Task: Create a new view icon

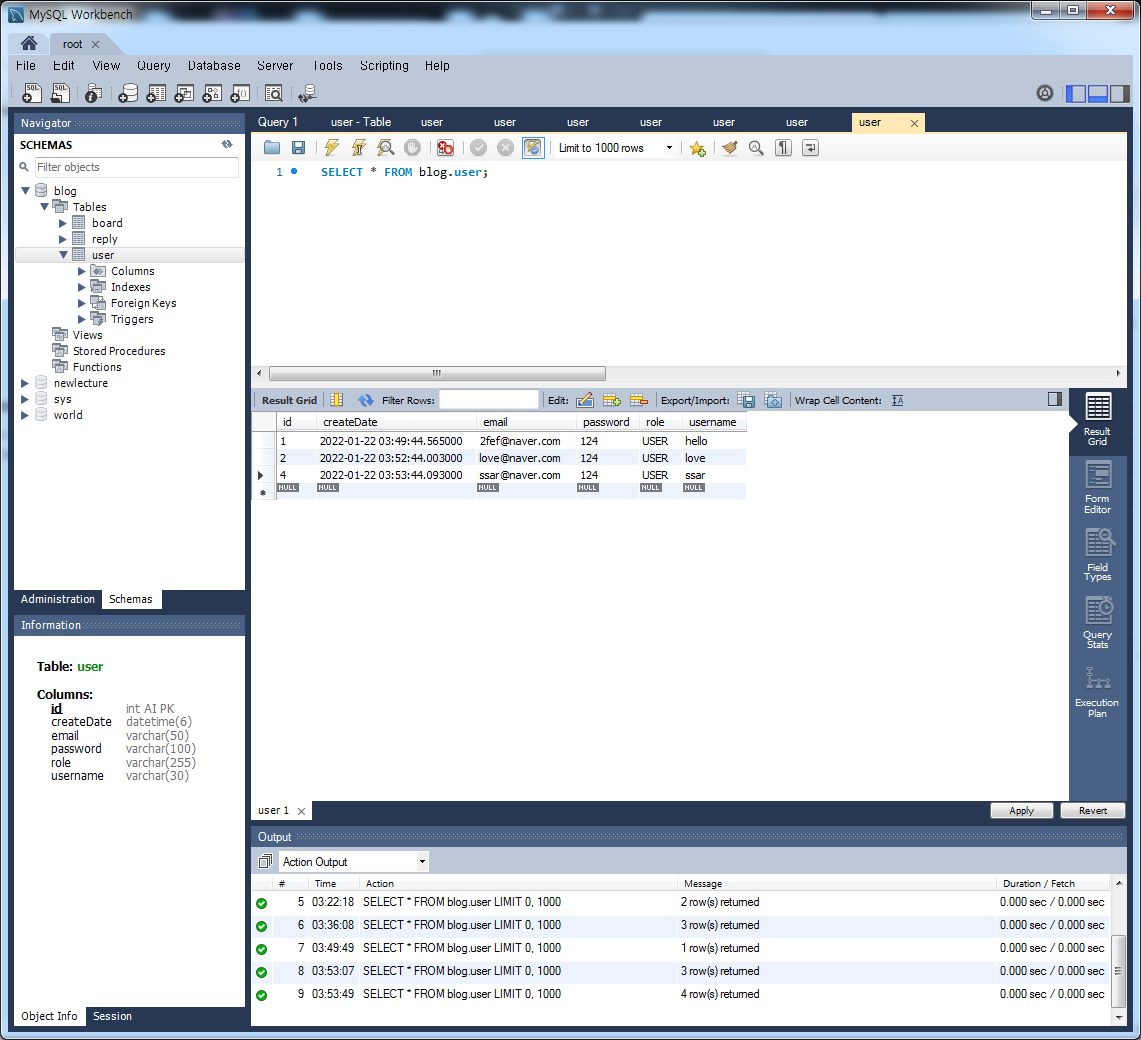Action: tap(184, 92)
